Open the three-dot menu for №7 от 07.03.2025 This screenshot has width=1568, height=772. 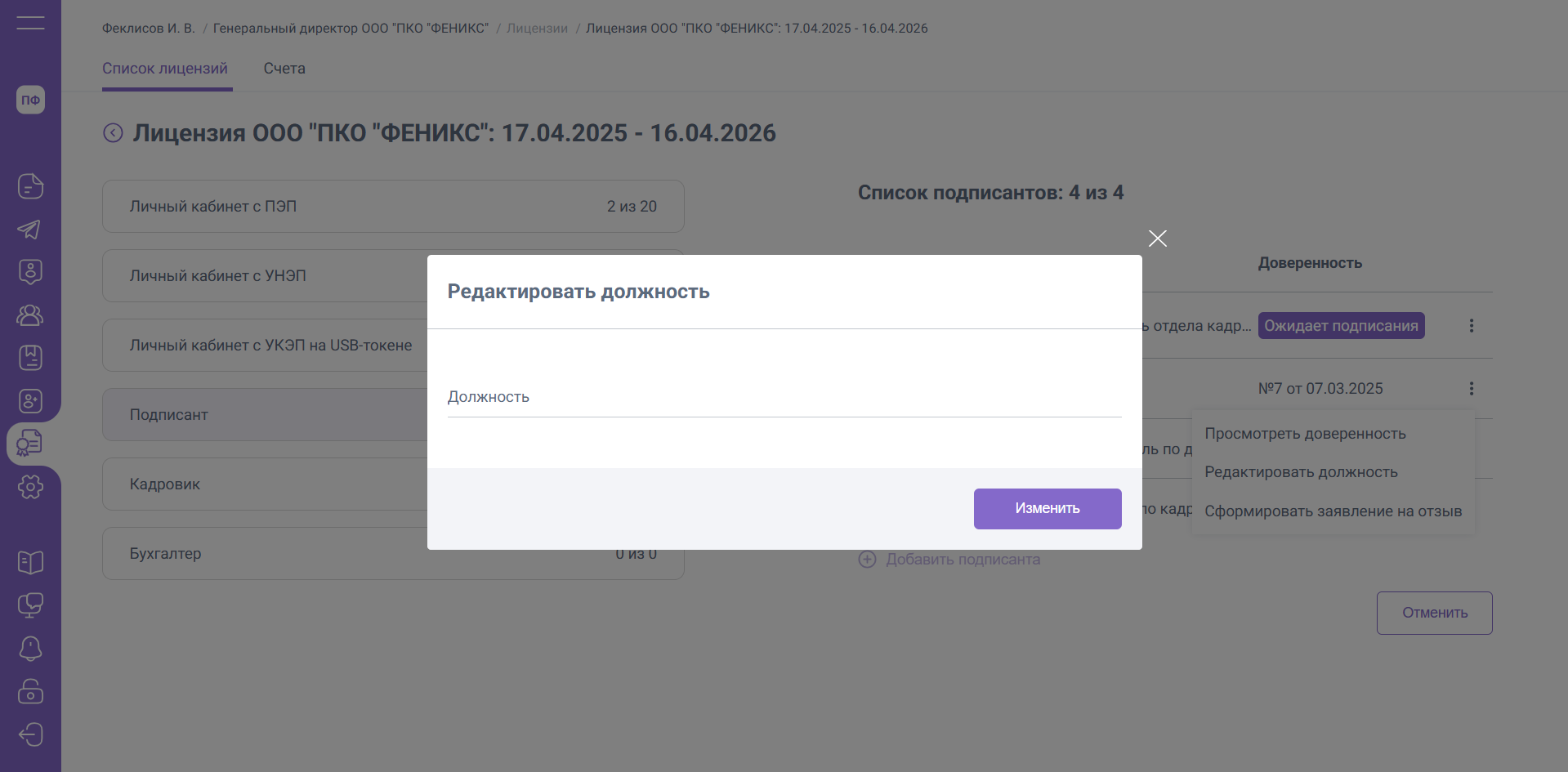coord(1471,389)
